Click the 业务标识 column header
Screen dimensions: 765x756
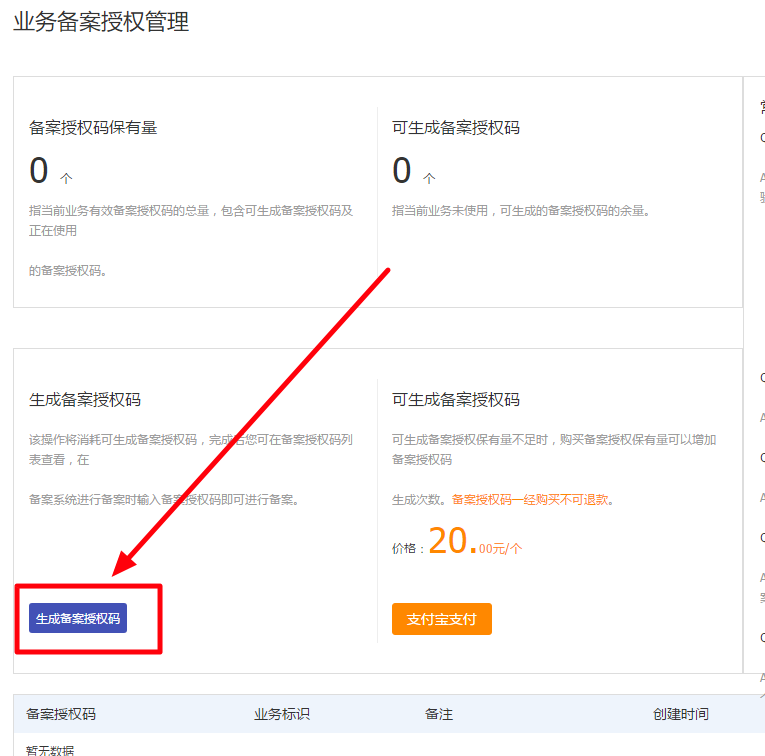point(282,714)
